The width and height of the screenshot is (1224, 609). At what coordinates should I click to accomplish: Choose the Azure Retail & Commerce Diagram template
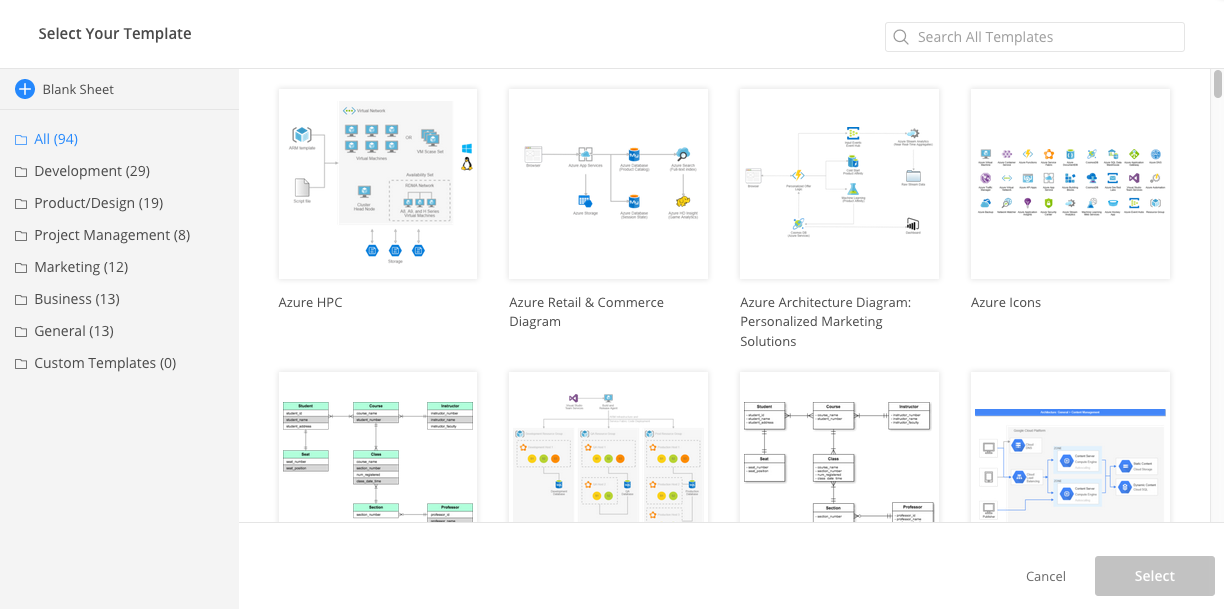click(x=608, y=183)
